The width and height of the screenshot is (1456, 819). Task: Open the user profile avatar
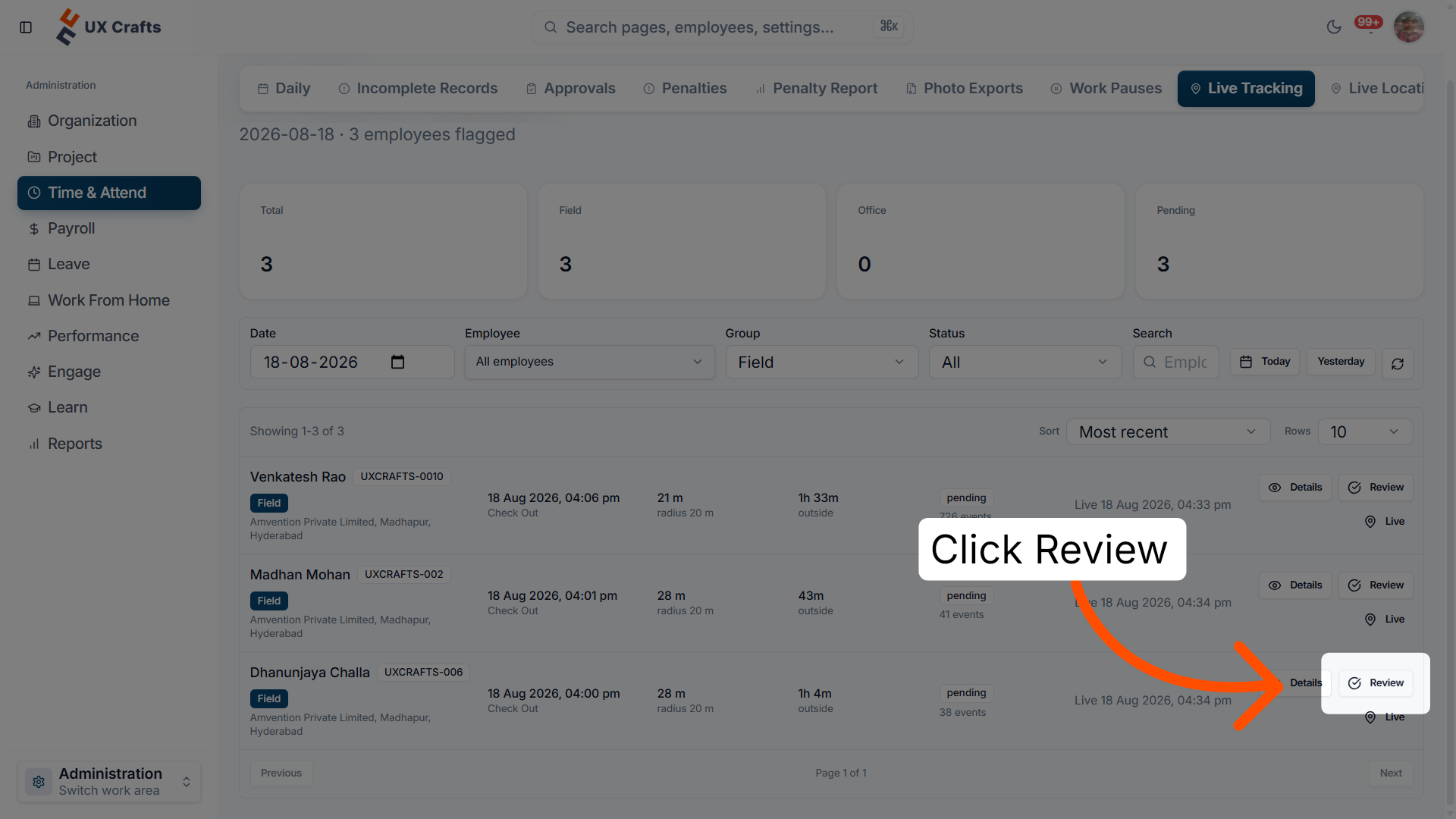pos(1409,27)
